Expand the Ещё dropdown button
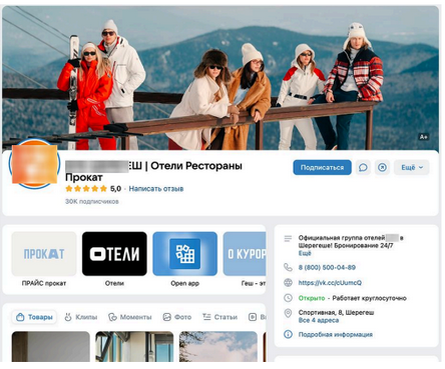 [412, 167]
